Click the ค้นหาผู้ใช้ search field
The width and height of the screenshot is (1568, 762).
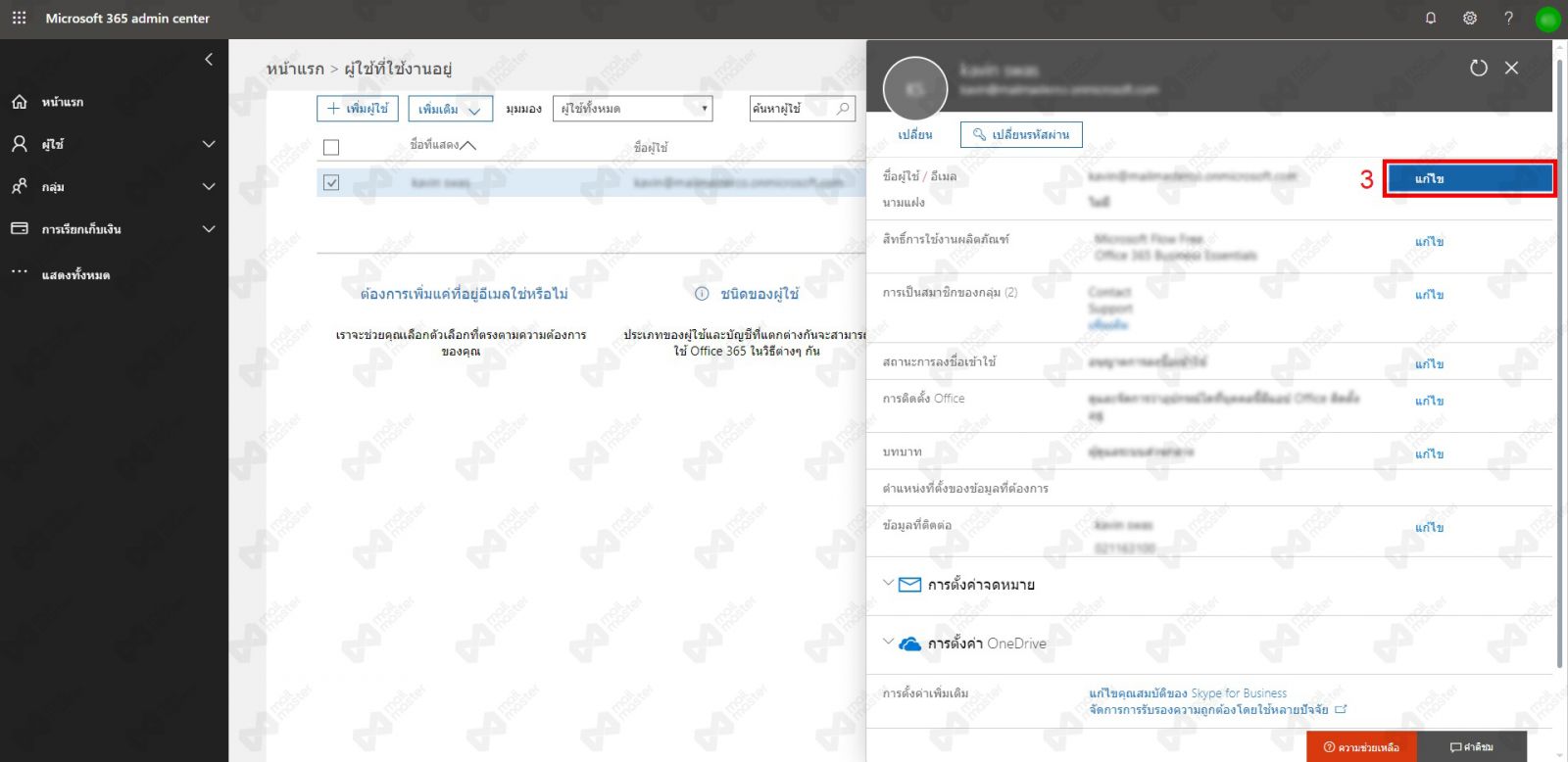792,109
